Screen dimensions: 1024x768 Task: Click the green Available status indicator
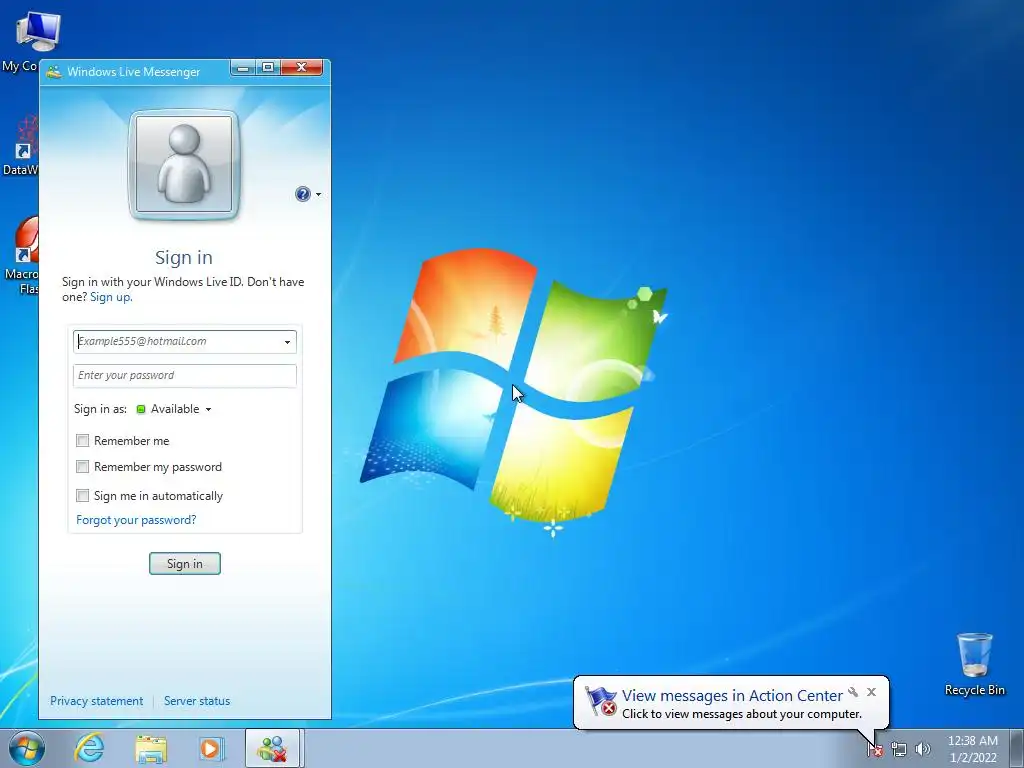140,409
